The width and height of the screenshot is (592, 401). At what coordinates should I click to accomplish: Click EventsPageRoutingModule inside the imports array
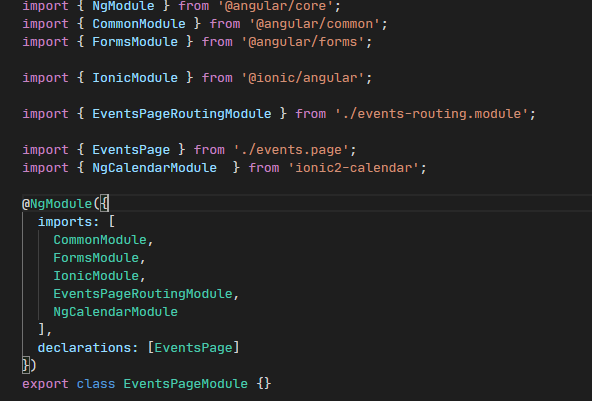click(x=143, y=294)
